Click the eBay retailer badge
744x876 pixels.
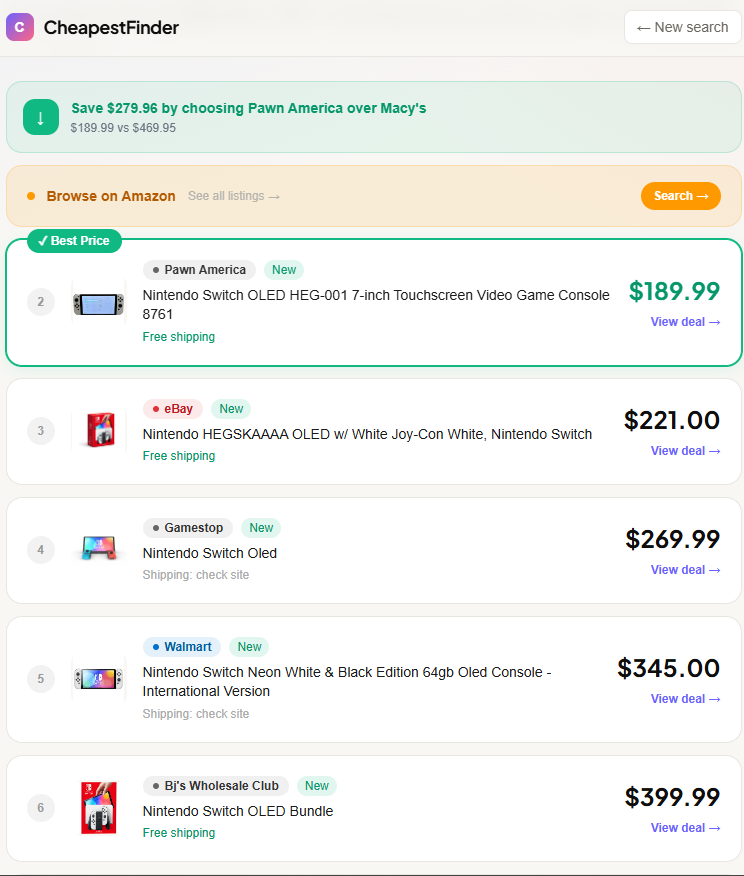coord(172,408)
